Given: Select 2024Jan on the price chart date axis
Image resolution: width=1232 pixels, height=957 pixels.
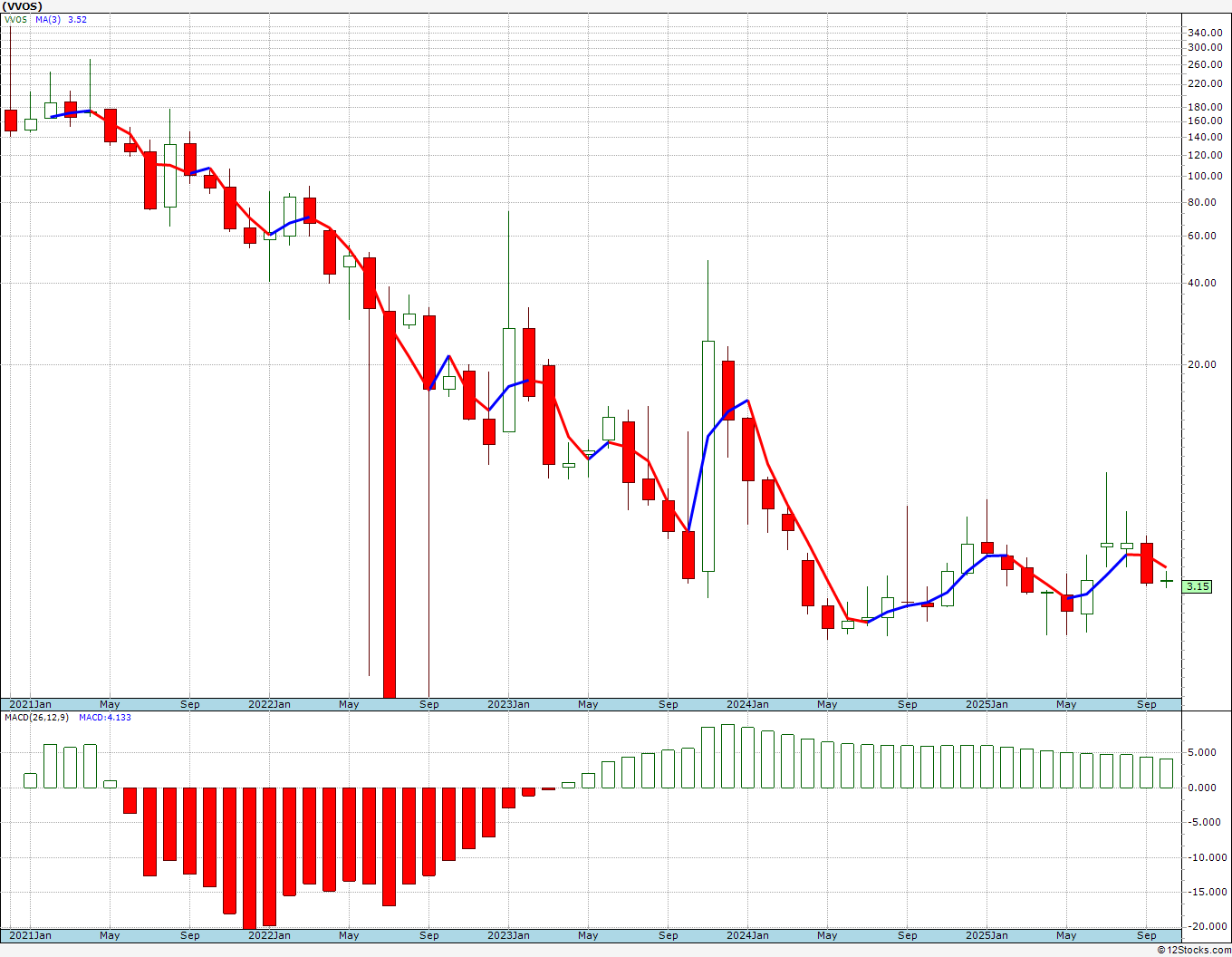Looking at the screenshot, I should [747, 704].
